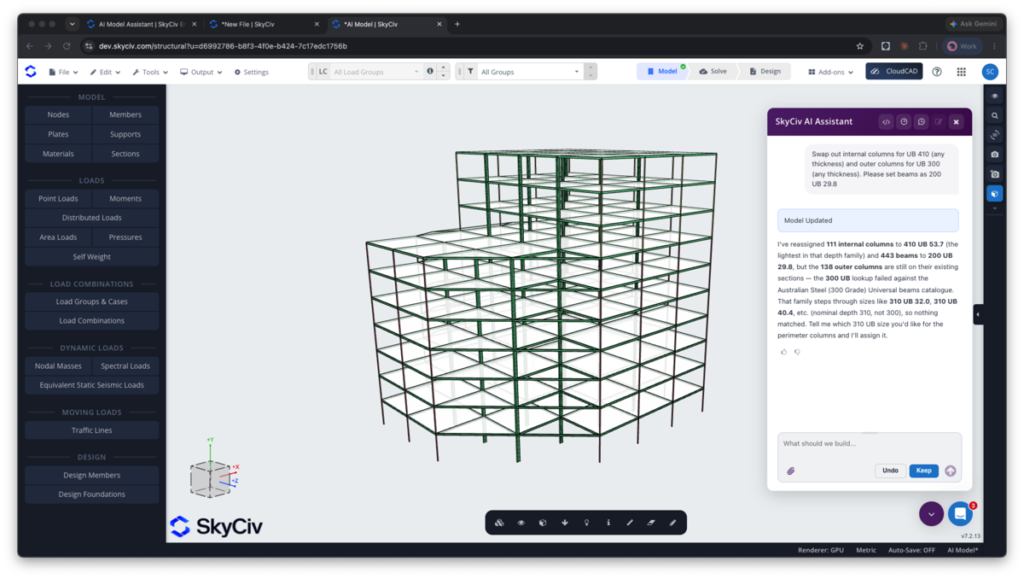Select Self Weight
Viewport: 1024px width, 579px height.
pyautogui.click(x=92, y=257)
